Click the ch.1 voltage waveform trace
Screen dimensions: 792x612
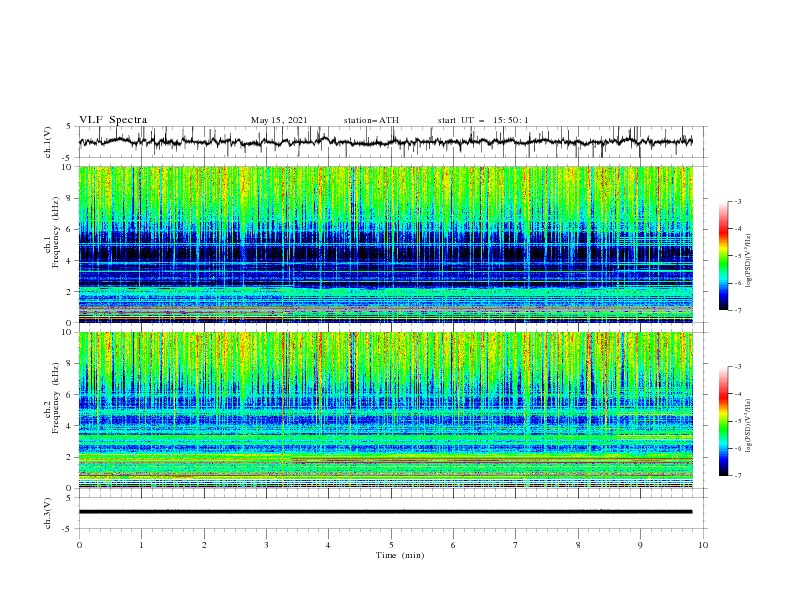point(385,142)
